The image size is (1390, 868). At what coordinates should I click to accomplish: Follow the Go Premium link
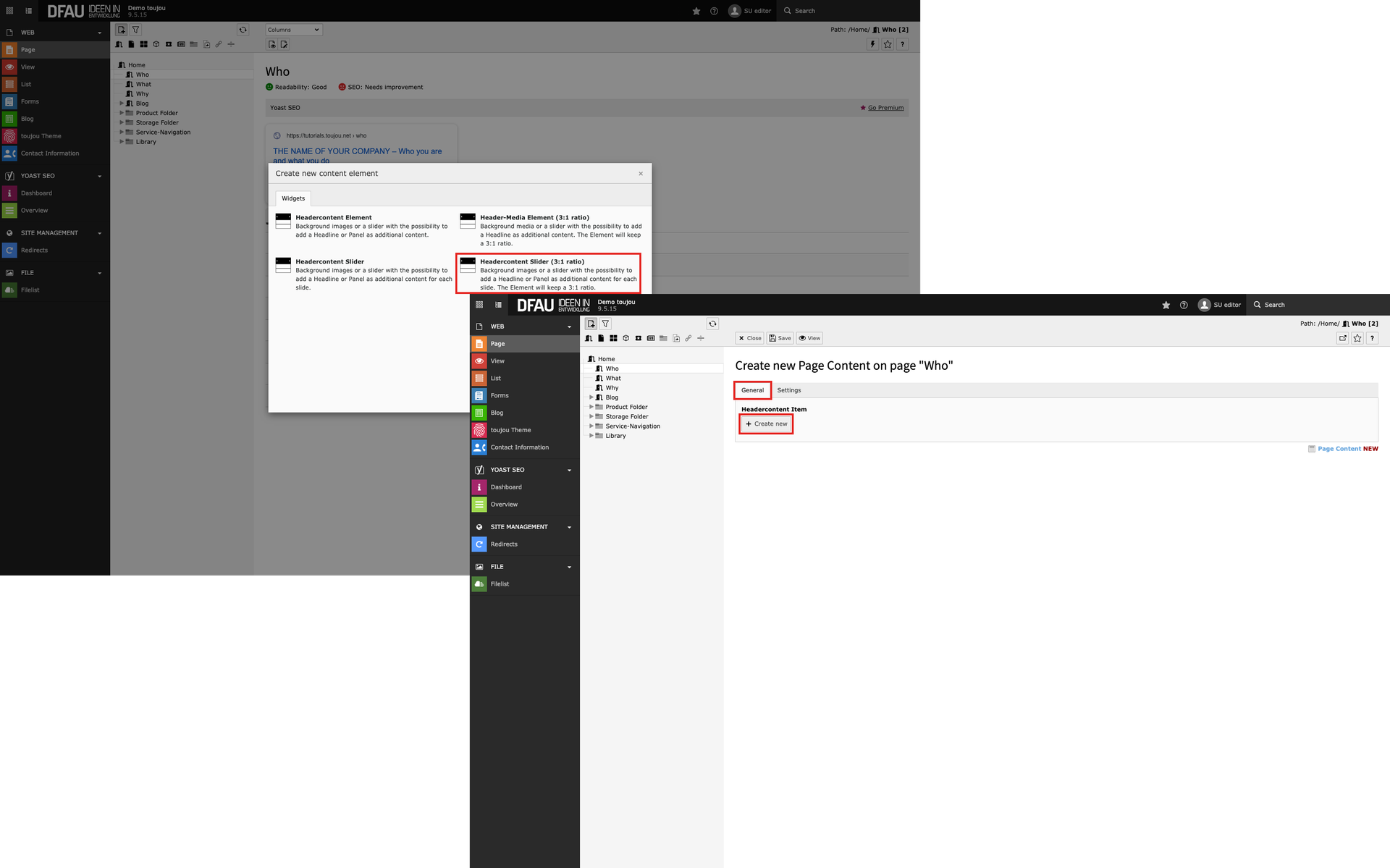pyautogui.click(x=885, y=108)
